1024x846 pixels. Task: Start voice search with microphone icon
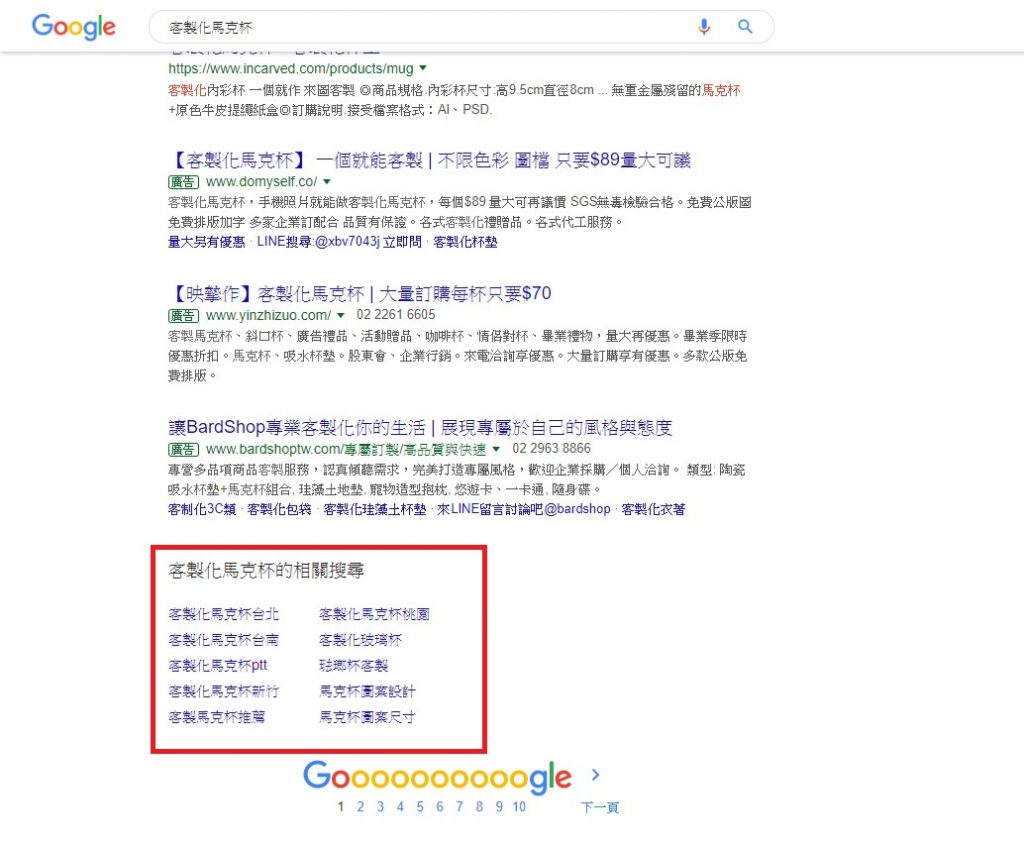tap(704, 27)
